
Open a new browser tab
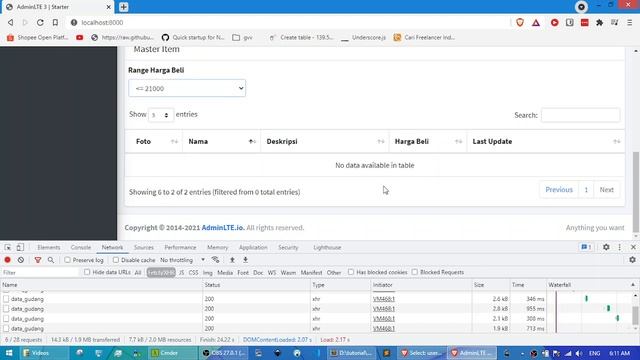[x=123, y=7]
